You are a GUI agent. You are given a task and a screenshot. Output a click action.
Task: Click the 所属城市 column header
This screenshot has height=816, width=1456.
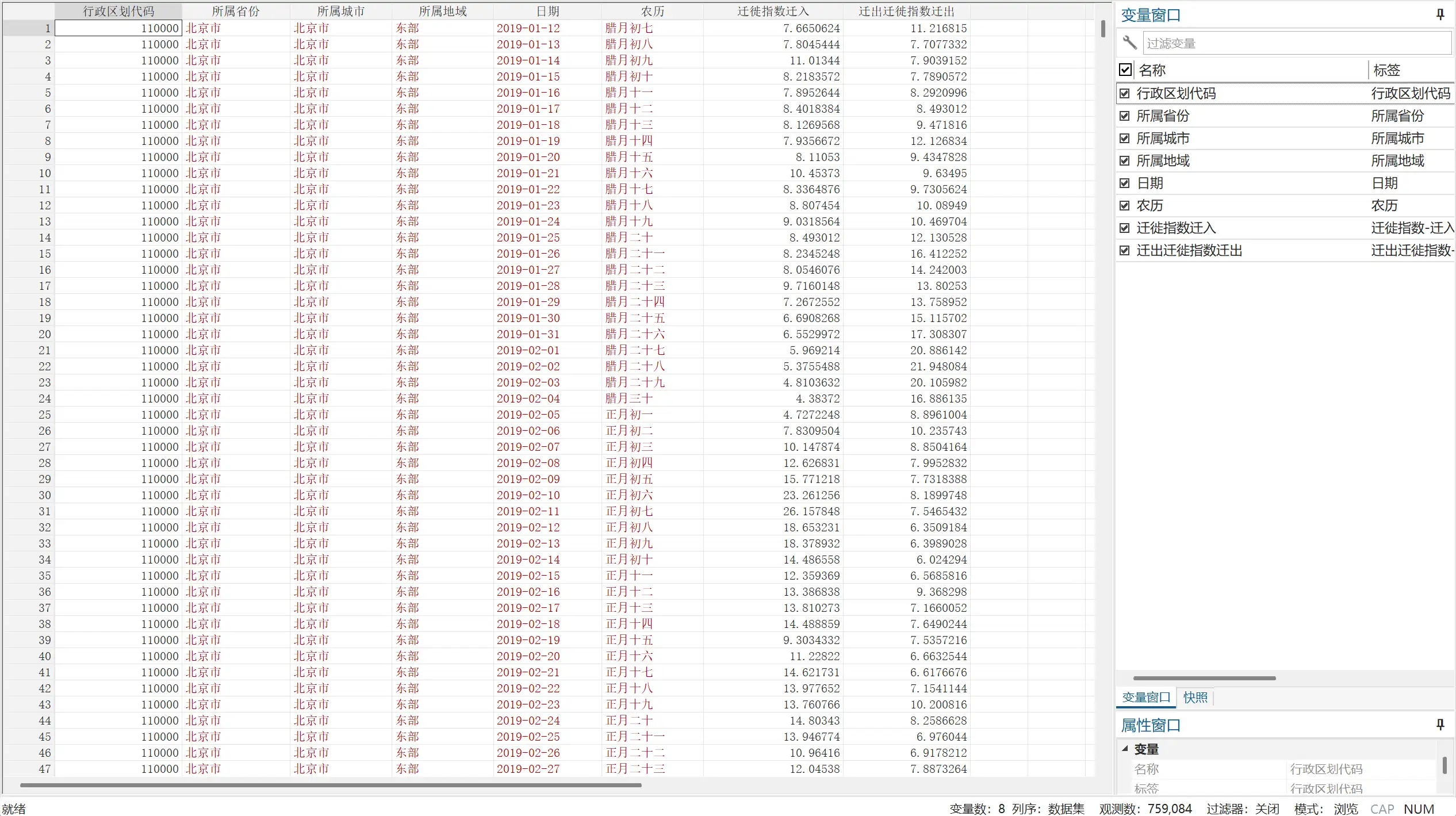(x=341, y=11)
